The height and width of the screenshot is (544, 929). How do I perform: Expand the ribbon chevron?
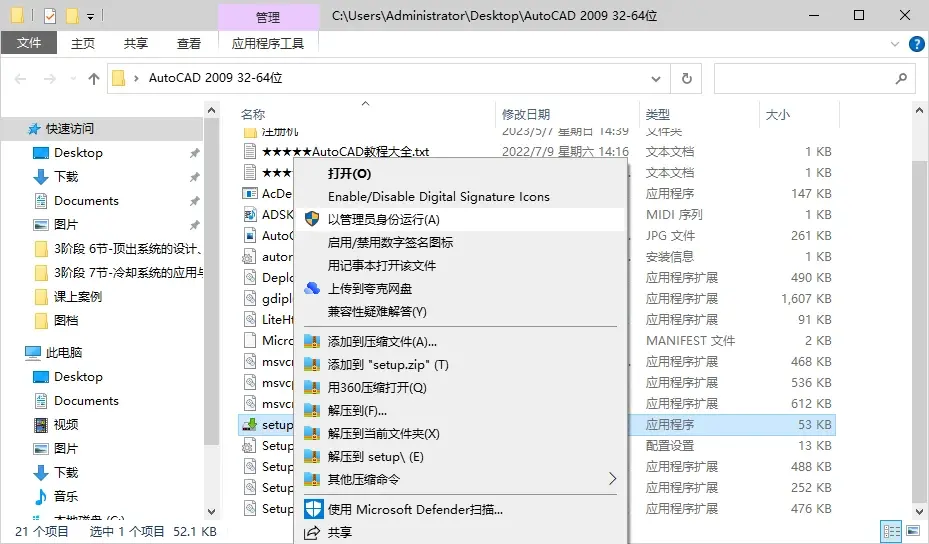point(895,44)
